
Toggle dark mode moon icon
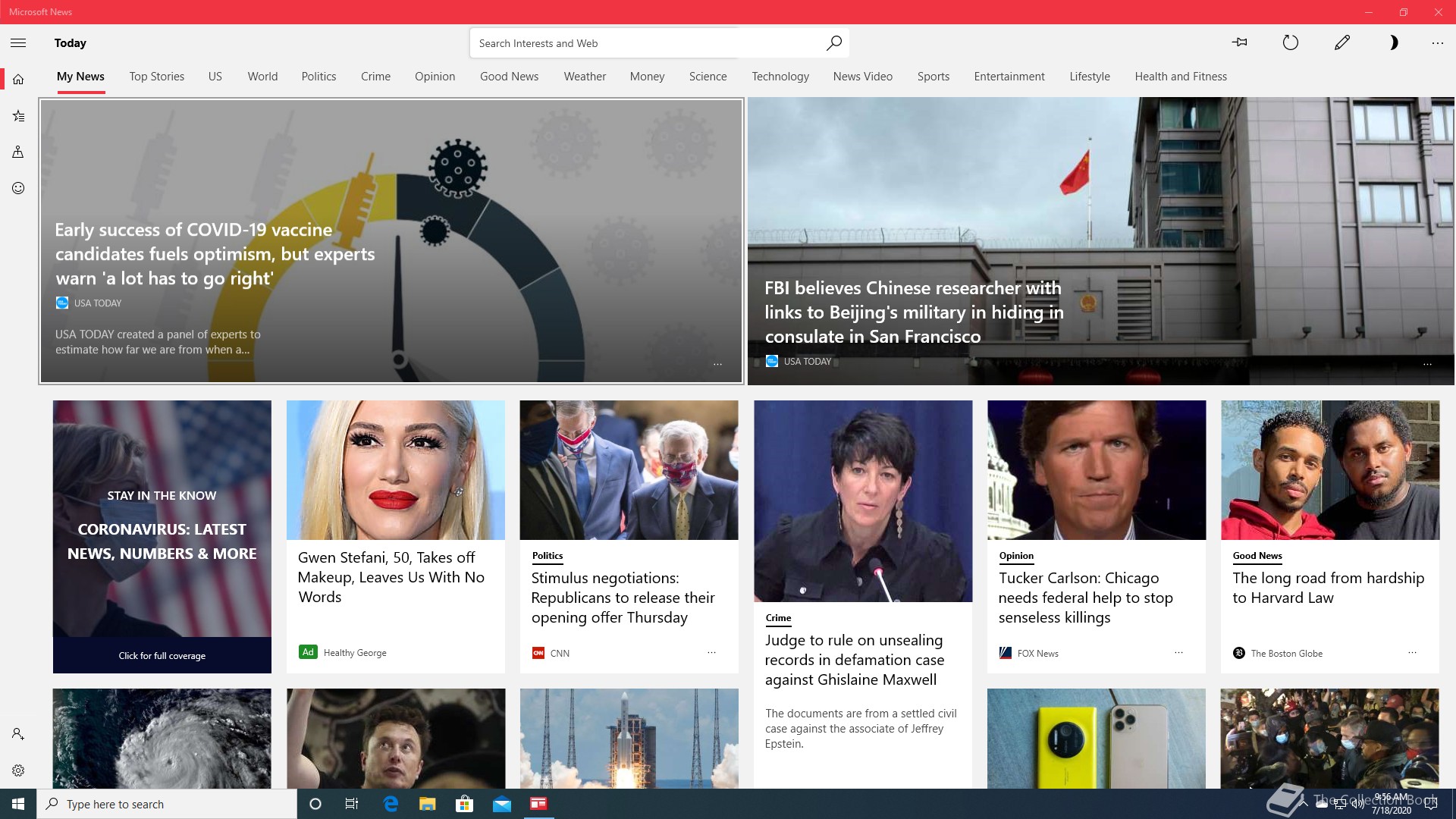coord(1393,43)
